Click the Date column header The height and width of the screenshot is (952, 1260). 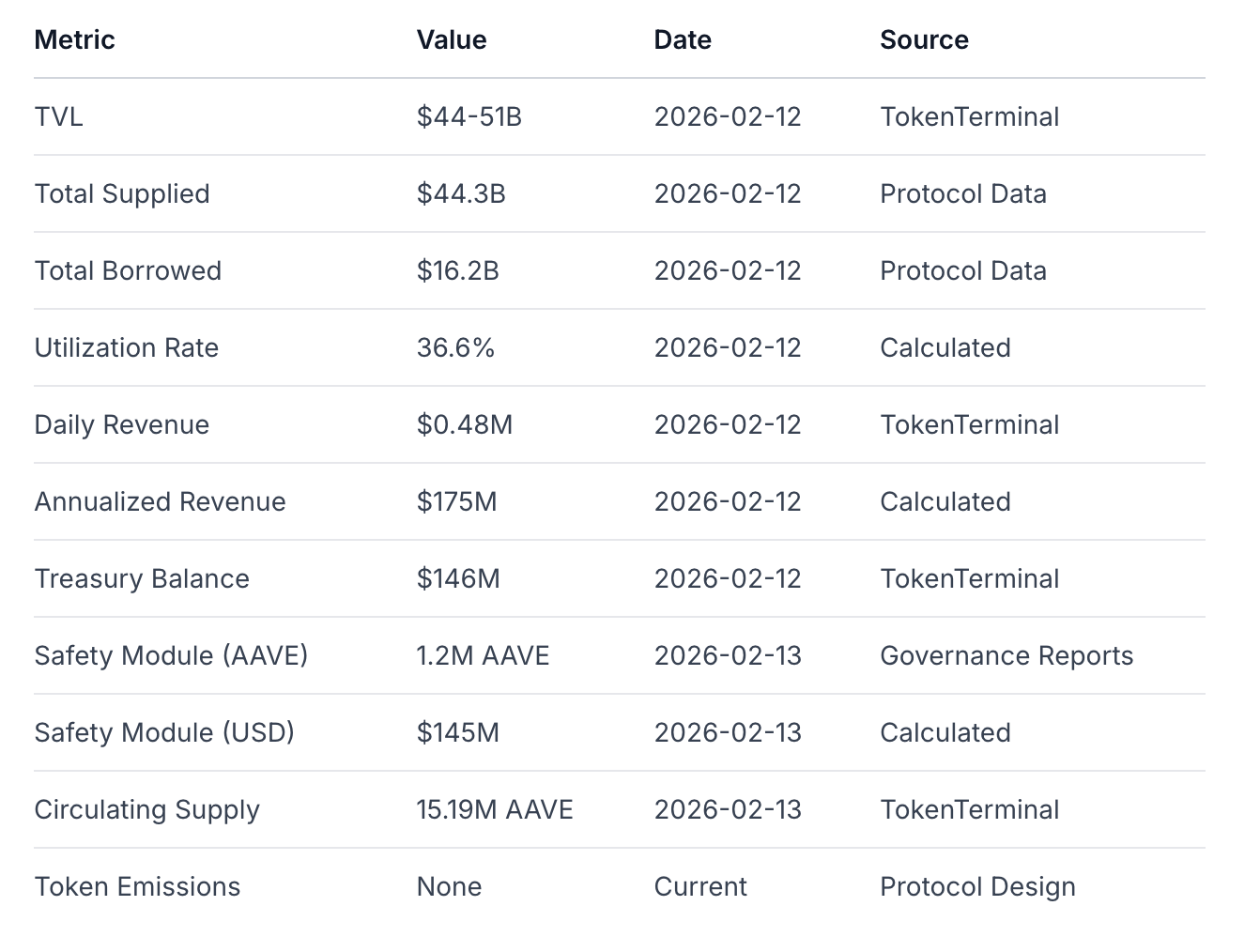coord(683,39)
